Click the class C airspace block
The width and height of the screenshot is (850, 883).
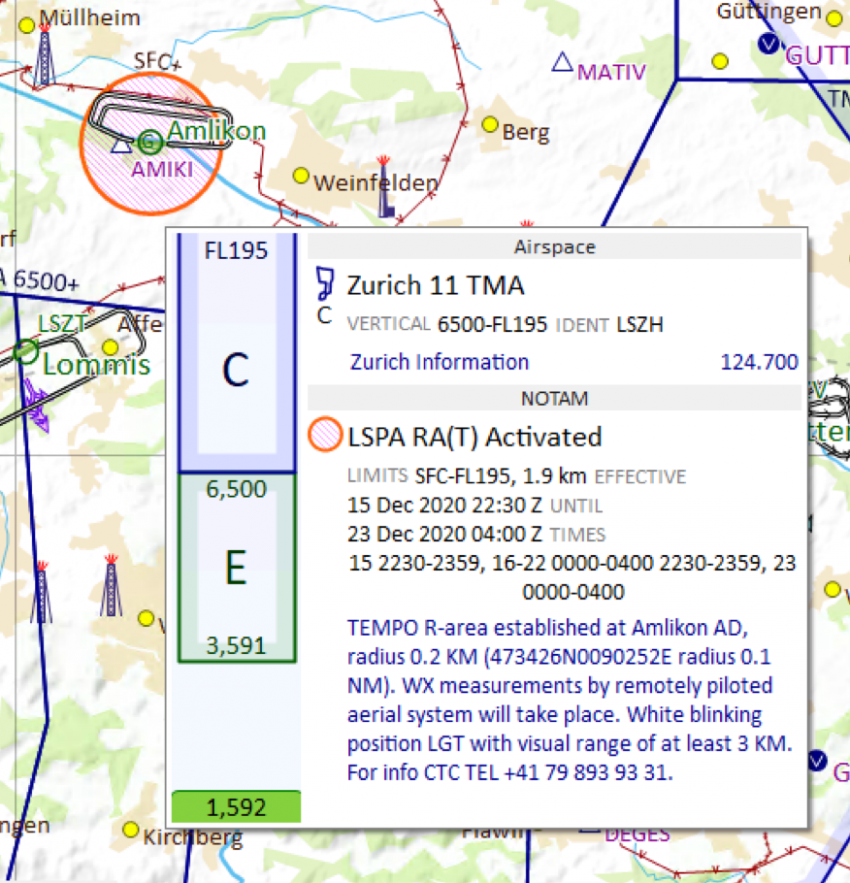237,353
